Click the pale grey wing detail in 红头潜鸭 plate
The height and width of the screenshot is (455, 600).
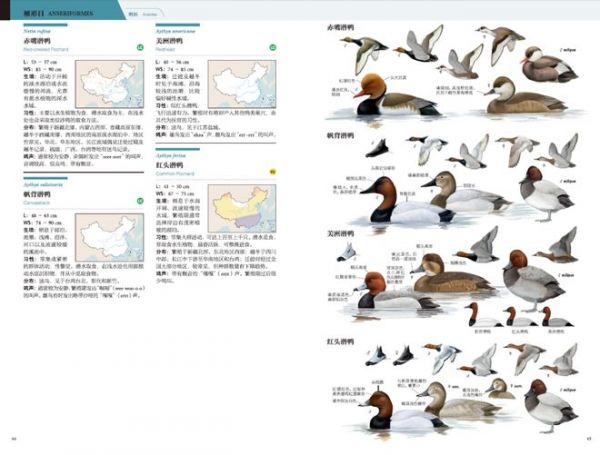[375, 357]
